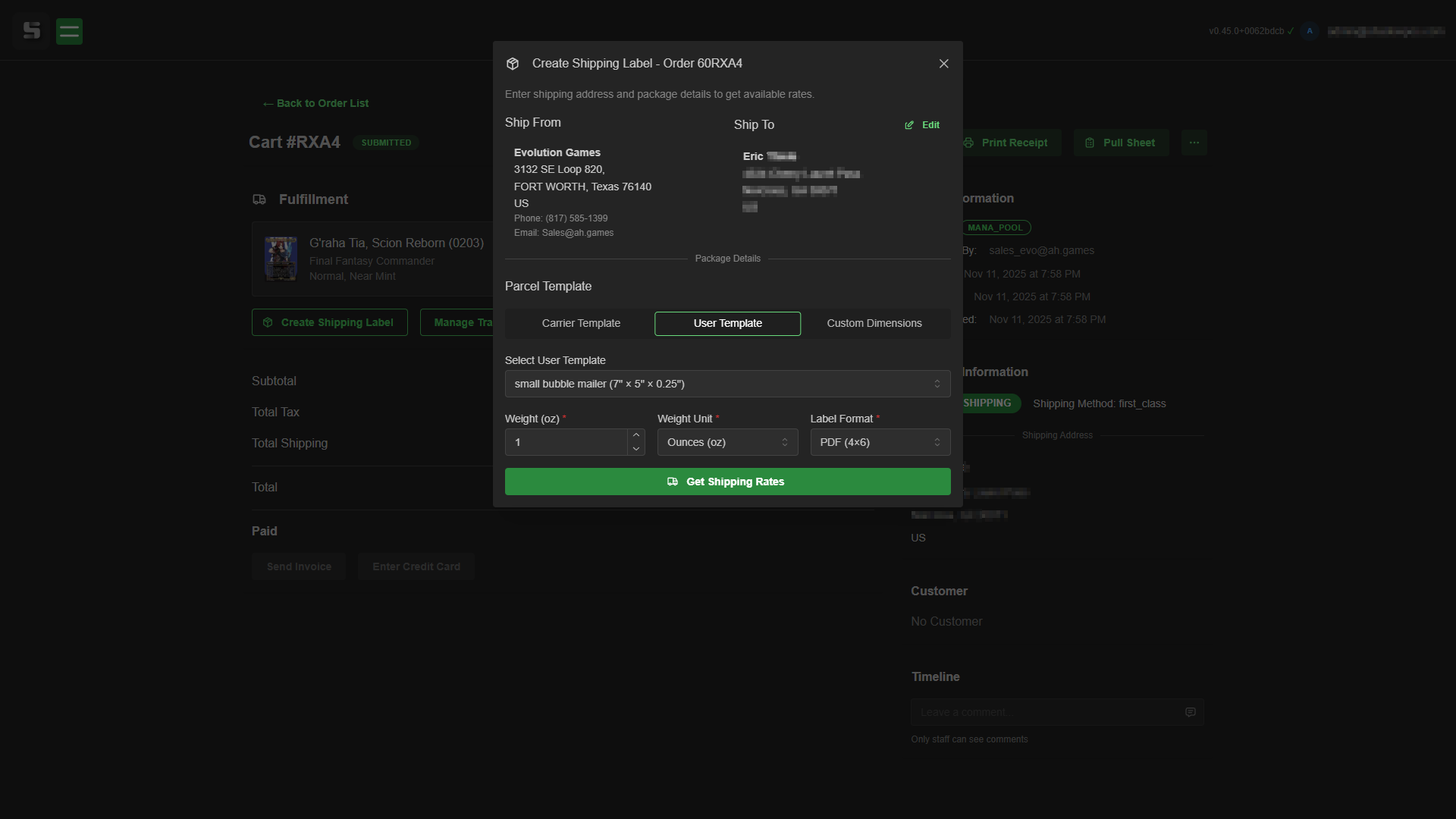Open the Label Format dropdown
1456x819 pixels.
(880, 442)
